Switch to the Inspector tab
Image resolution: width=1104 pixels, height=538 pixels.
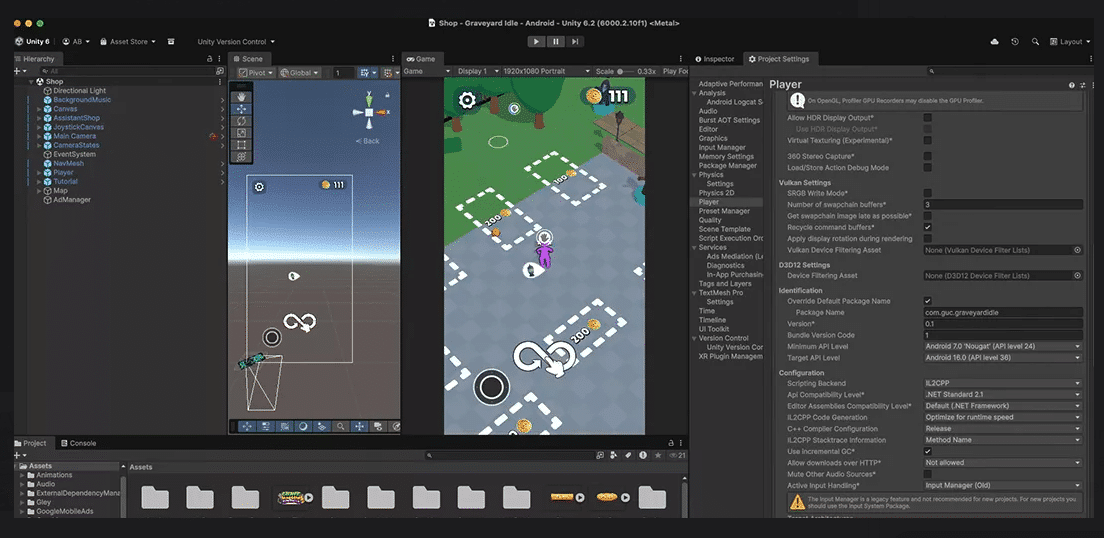tap(715, 59)
